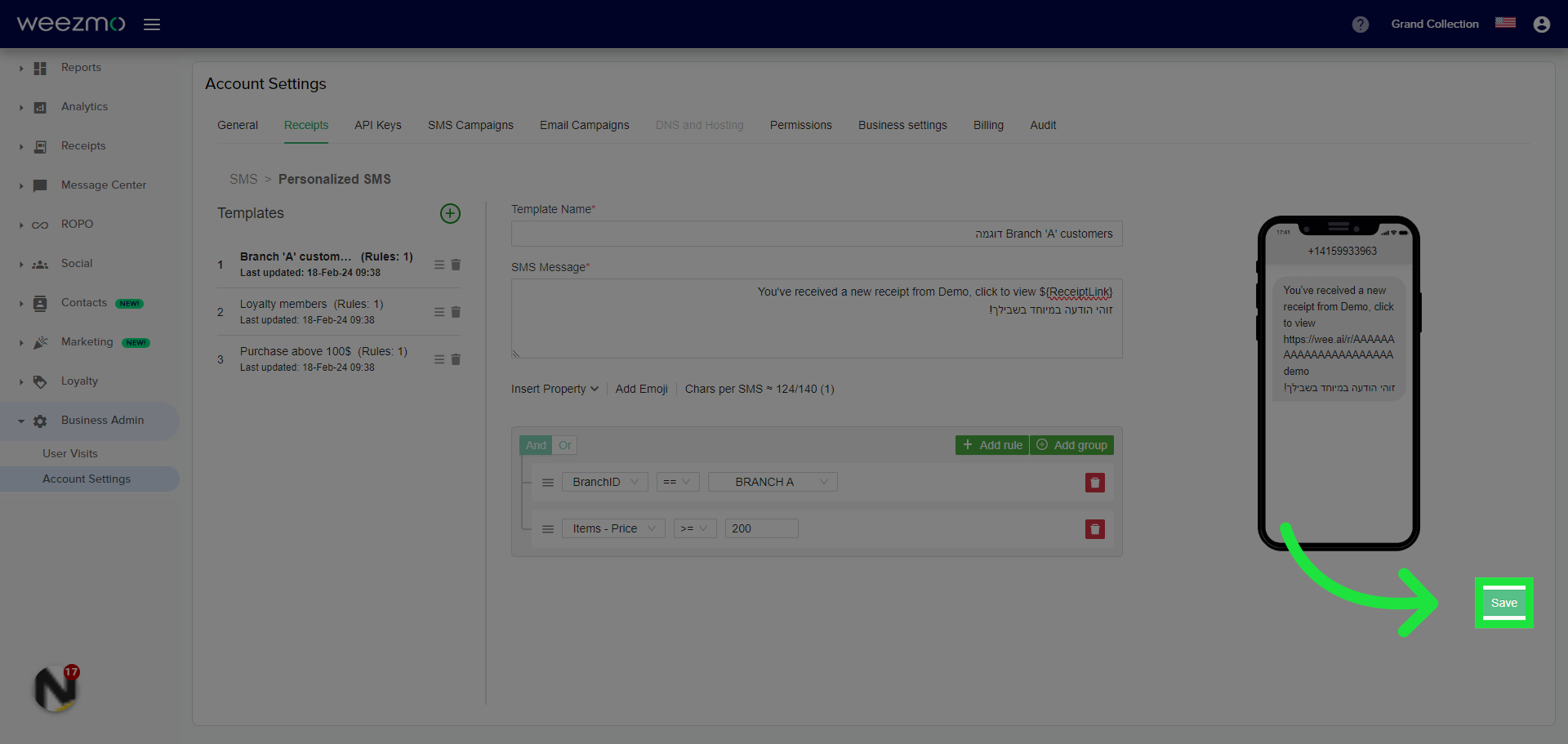The image size is (1568, 744).
Task: Open the == operator dropdown
Action: point(678,482)
